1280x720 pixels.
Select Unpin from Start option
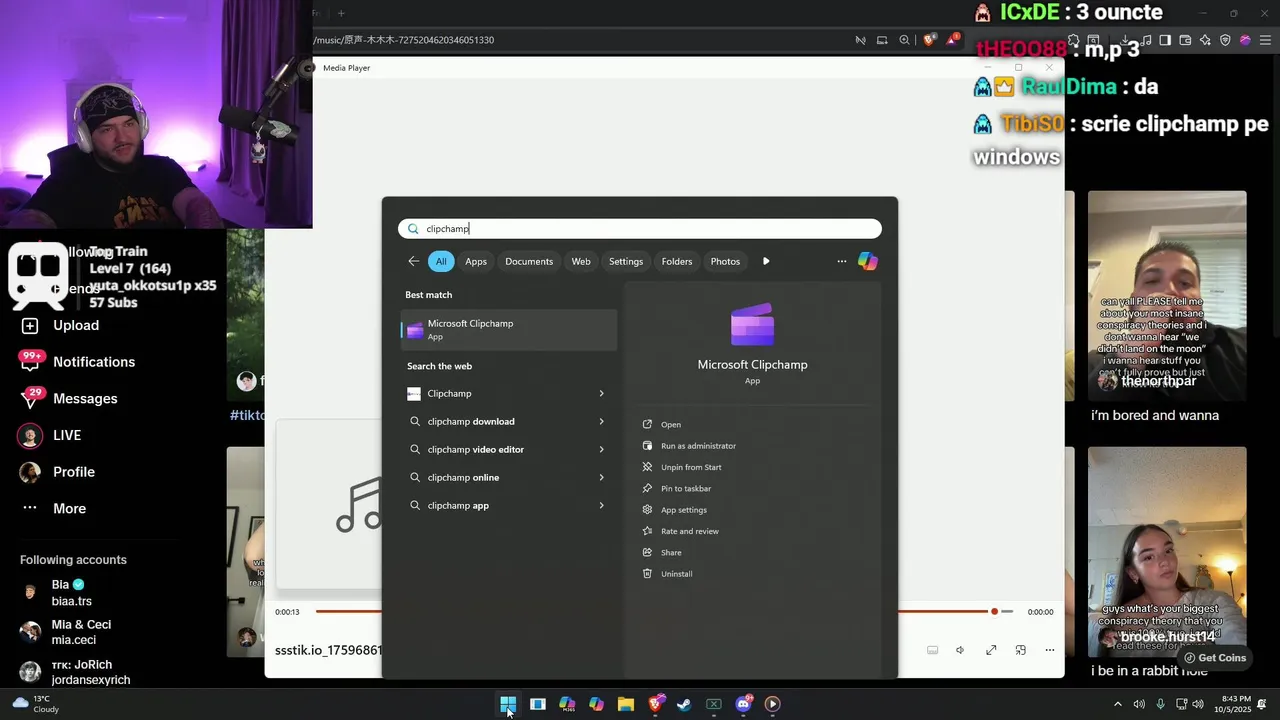[691, 467]
